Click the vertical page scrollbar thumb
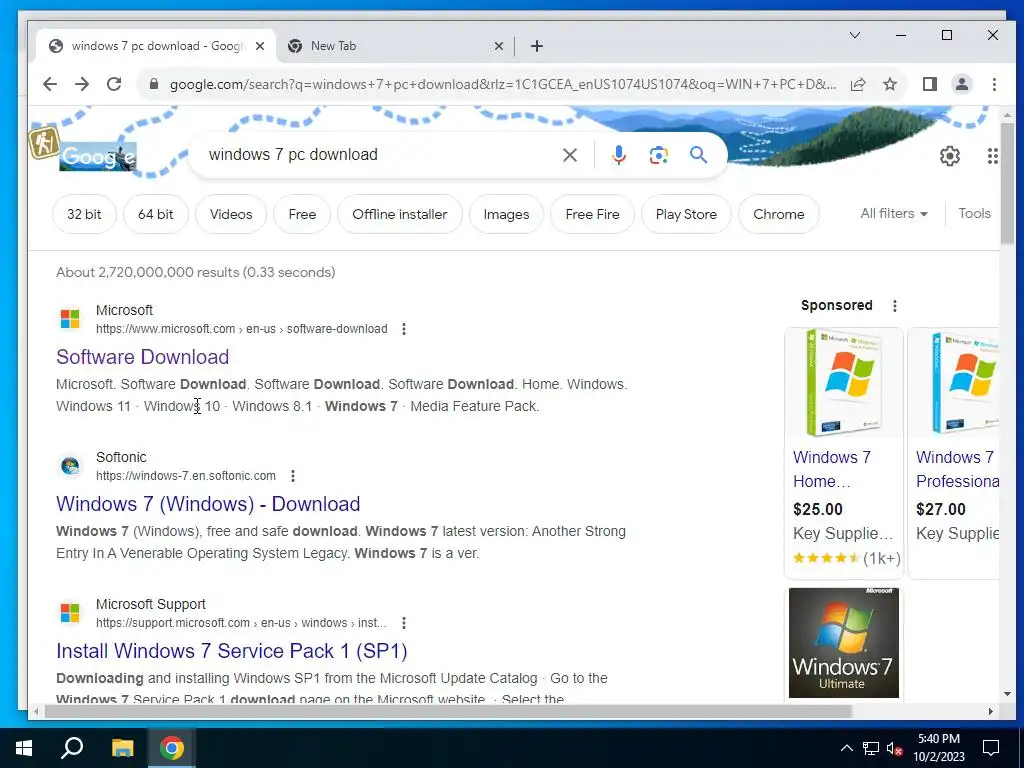This screenshot has height=768, width=1024. pos(1008,183)
